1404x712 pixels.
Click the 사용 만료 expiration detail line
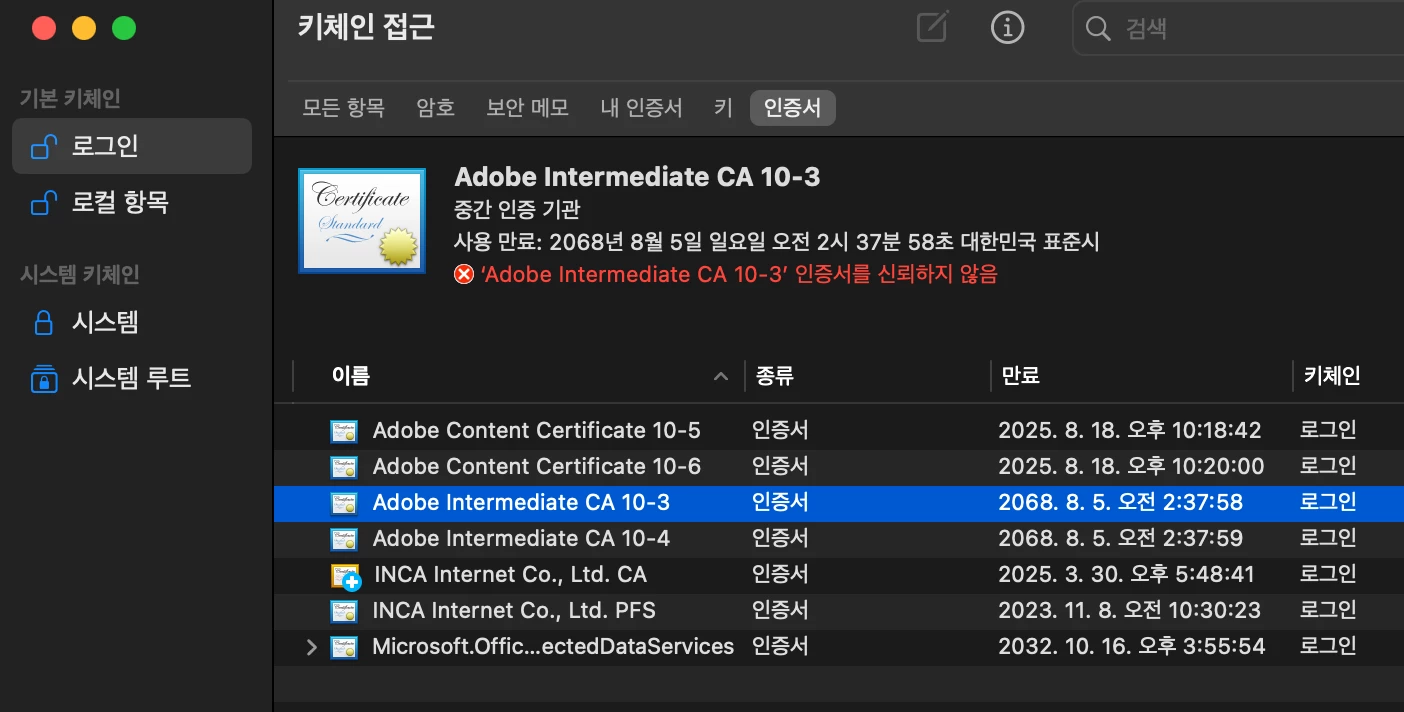tap(777, 242)
